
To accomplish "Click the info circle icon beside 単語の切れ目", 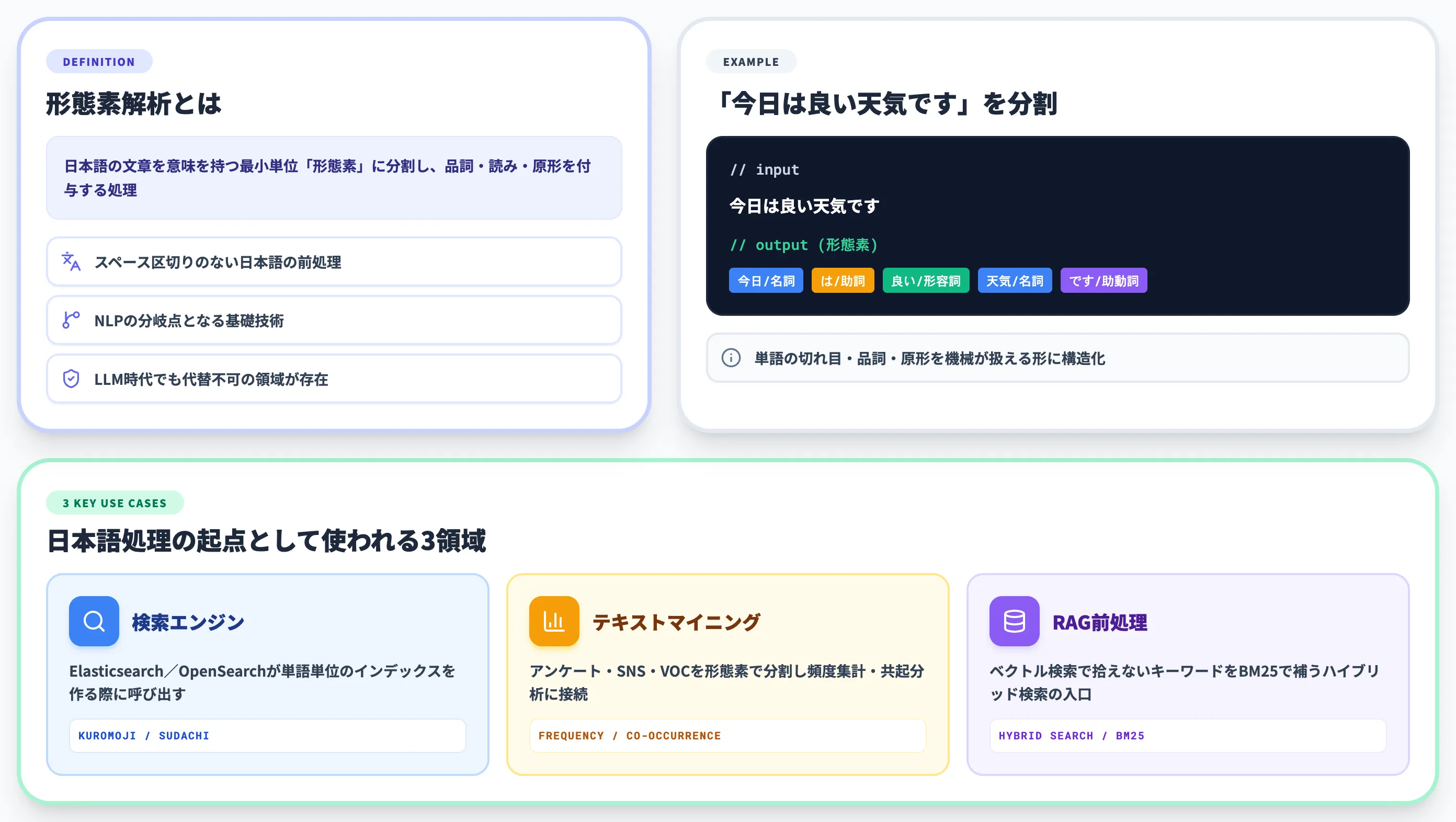I will pos(731,358).
